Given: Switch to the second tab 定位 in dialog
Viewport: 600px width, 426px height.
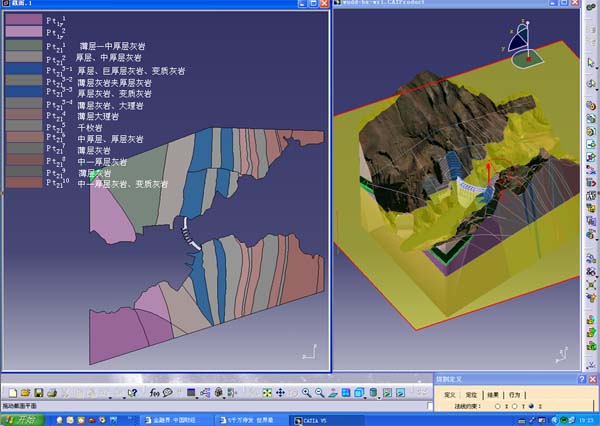Looking at the screenshot, I should (471, 395).
